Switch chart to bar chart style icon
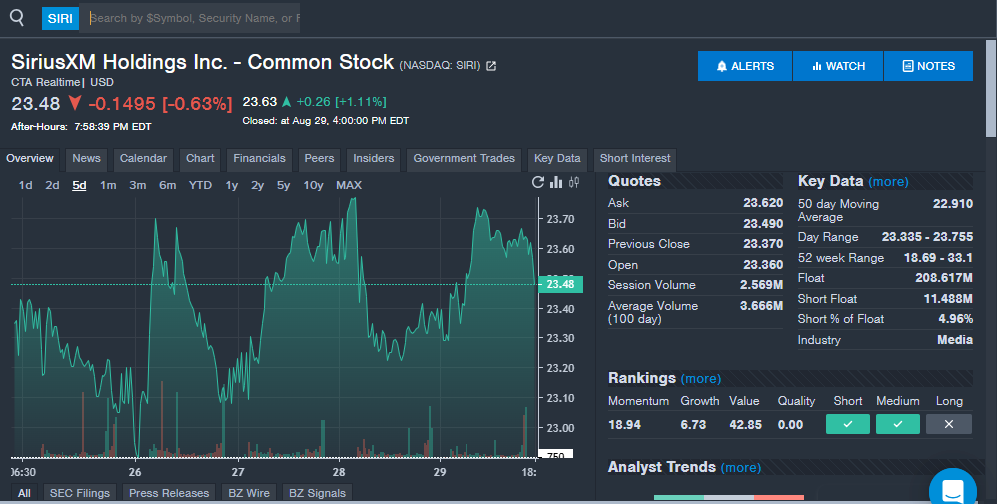Image resolution: width=997 pixels, height=504 pixels. (556, 182)
